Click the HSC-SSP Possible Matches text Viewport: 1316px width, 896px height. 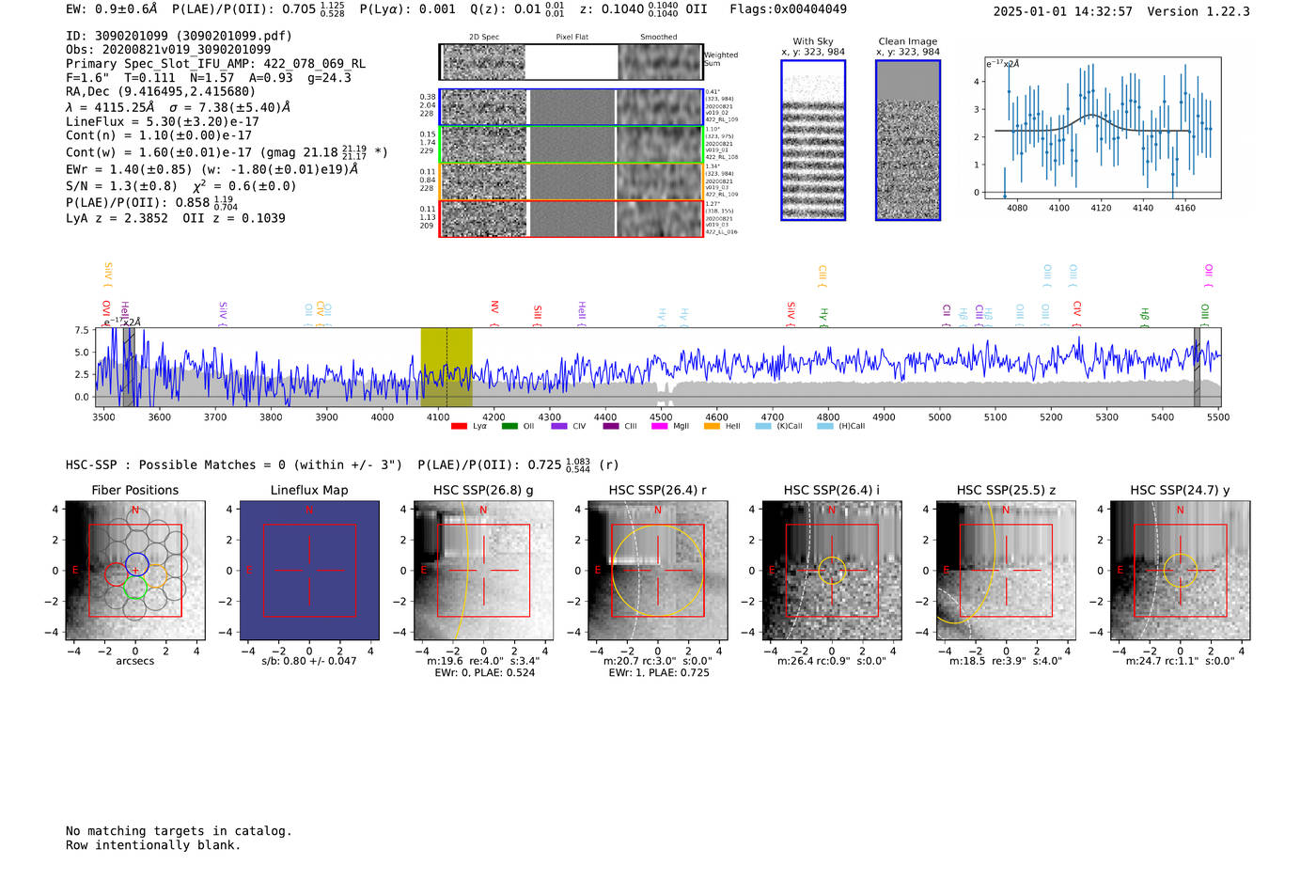point(234,464)
